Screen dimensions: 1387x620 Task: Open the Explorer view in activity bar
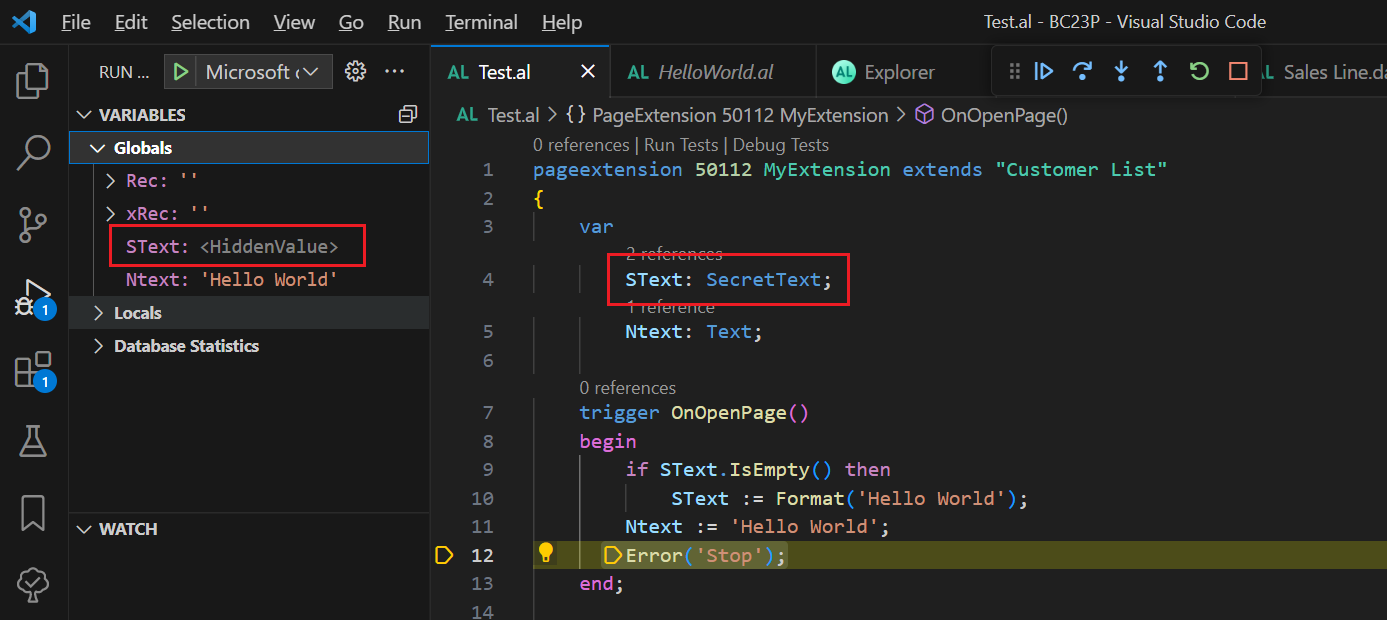coord(33,81)
